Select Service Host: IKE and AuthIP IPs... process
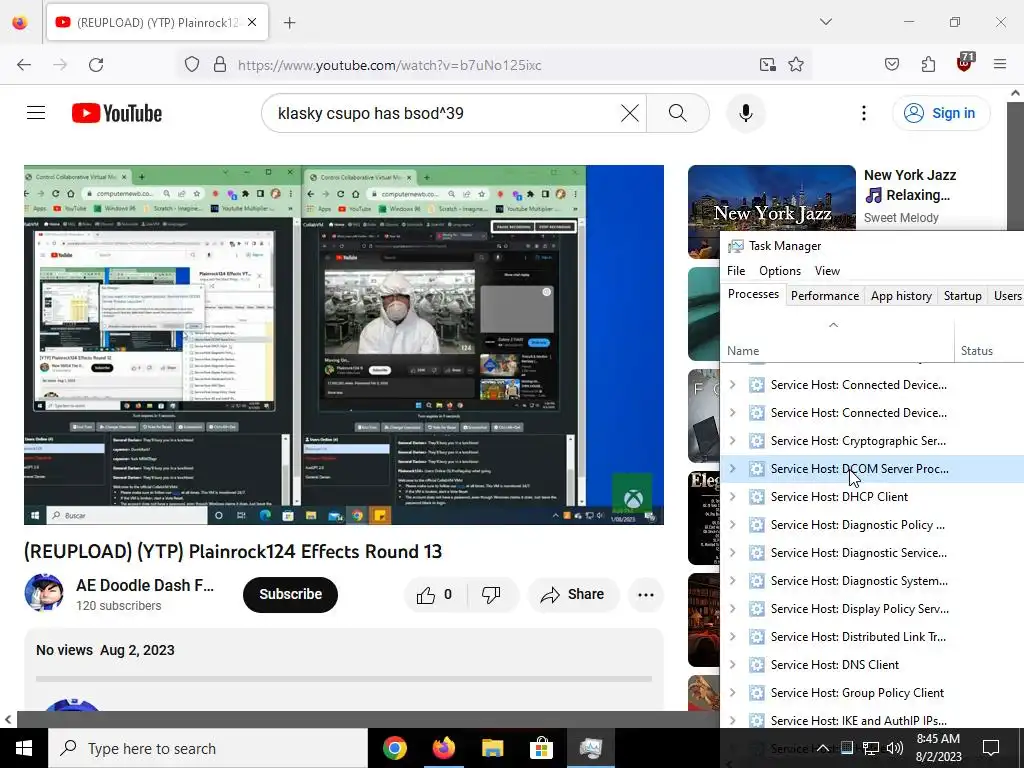This screenshot has height=768, width=1024. click(872, 721)
